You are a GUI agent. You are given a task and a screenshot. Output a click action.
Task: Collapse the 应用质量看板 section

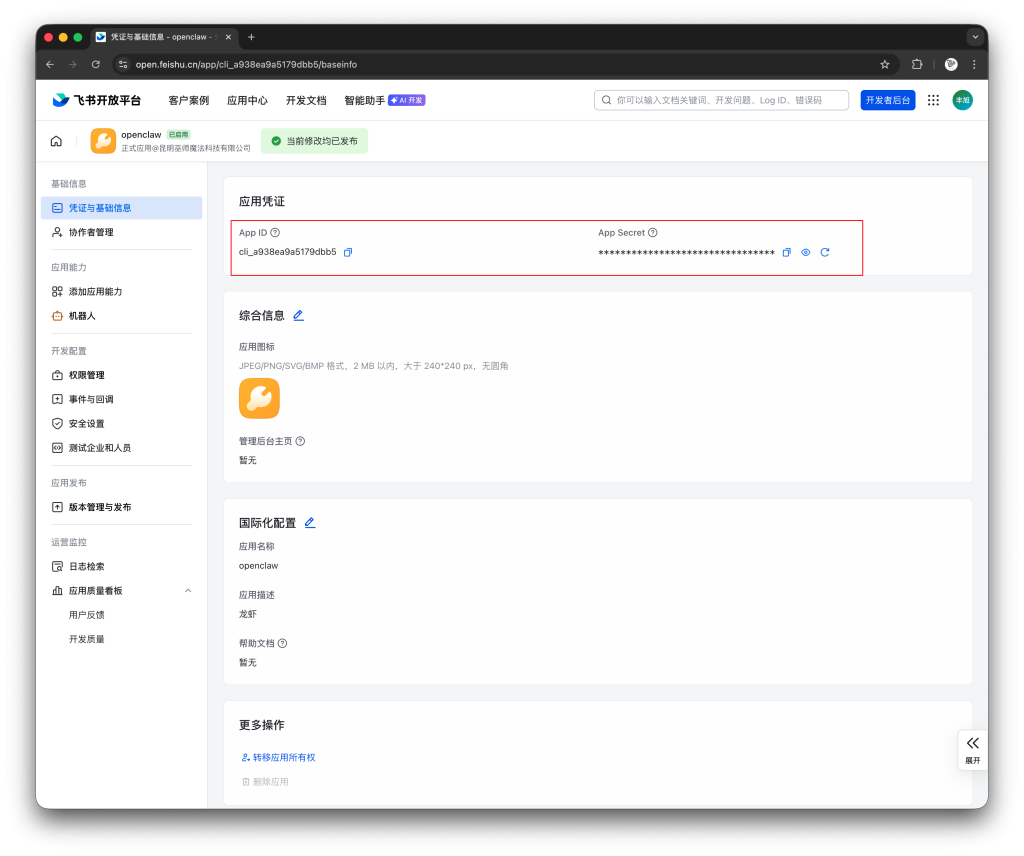tap(187, 590)
